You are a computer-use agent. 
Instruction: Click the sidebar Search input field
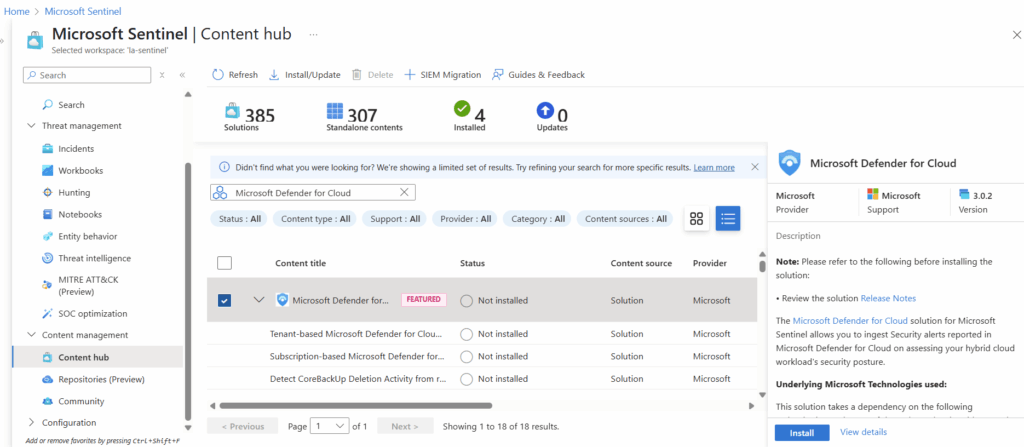[x=87, y=75]
